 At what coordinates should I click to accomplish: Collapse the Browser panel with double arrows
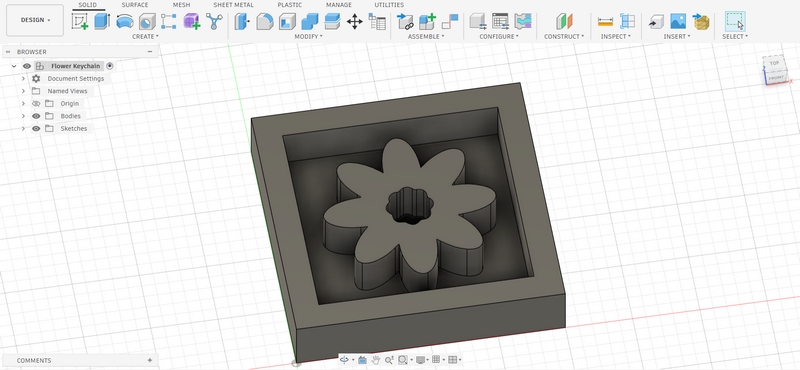click(8, 52)
